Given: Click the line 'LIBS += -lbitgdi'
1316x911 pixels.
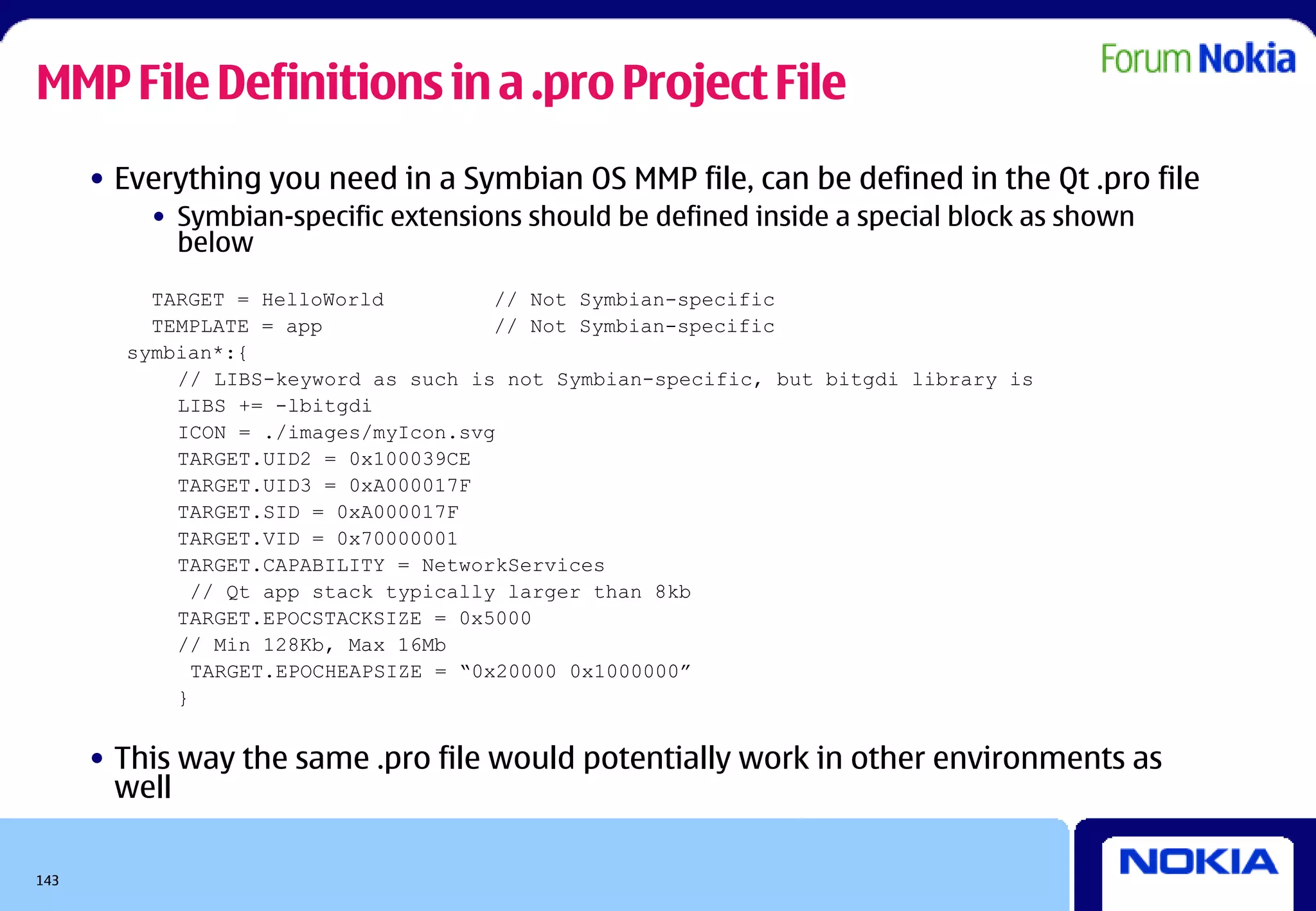Looking at the screenshot, I should click(x=275, y=406).
